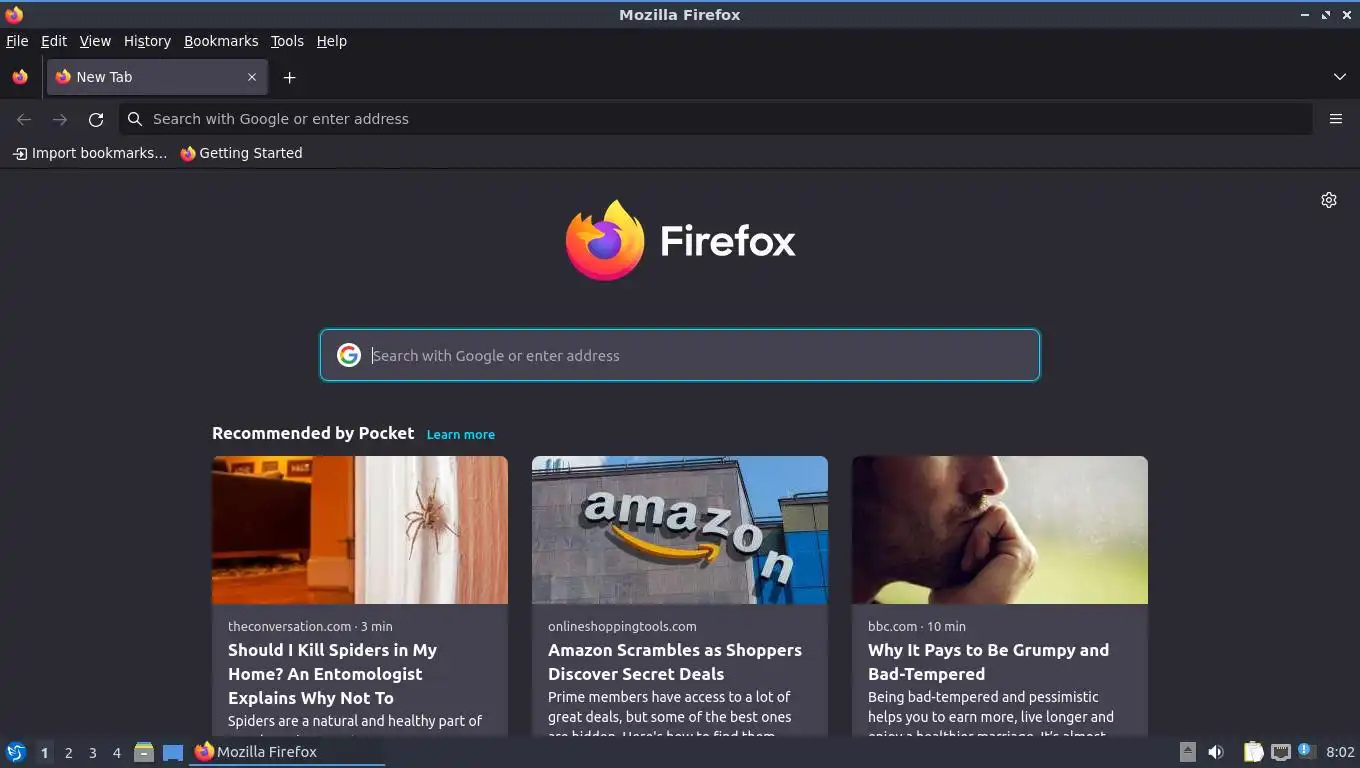Switch to workspace 2
Screen dimensions: 1360x768
[x=68, y=752]
